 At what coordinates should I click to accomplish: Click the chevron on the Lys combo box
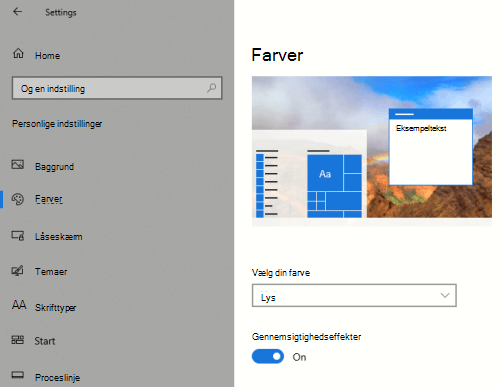tap(445, 295)
